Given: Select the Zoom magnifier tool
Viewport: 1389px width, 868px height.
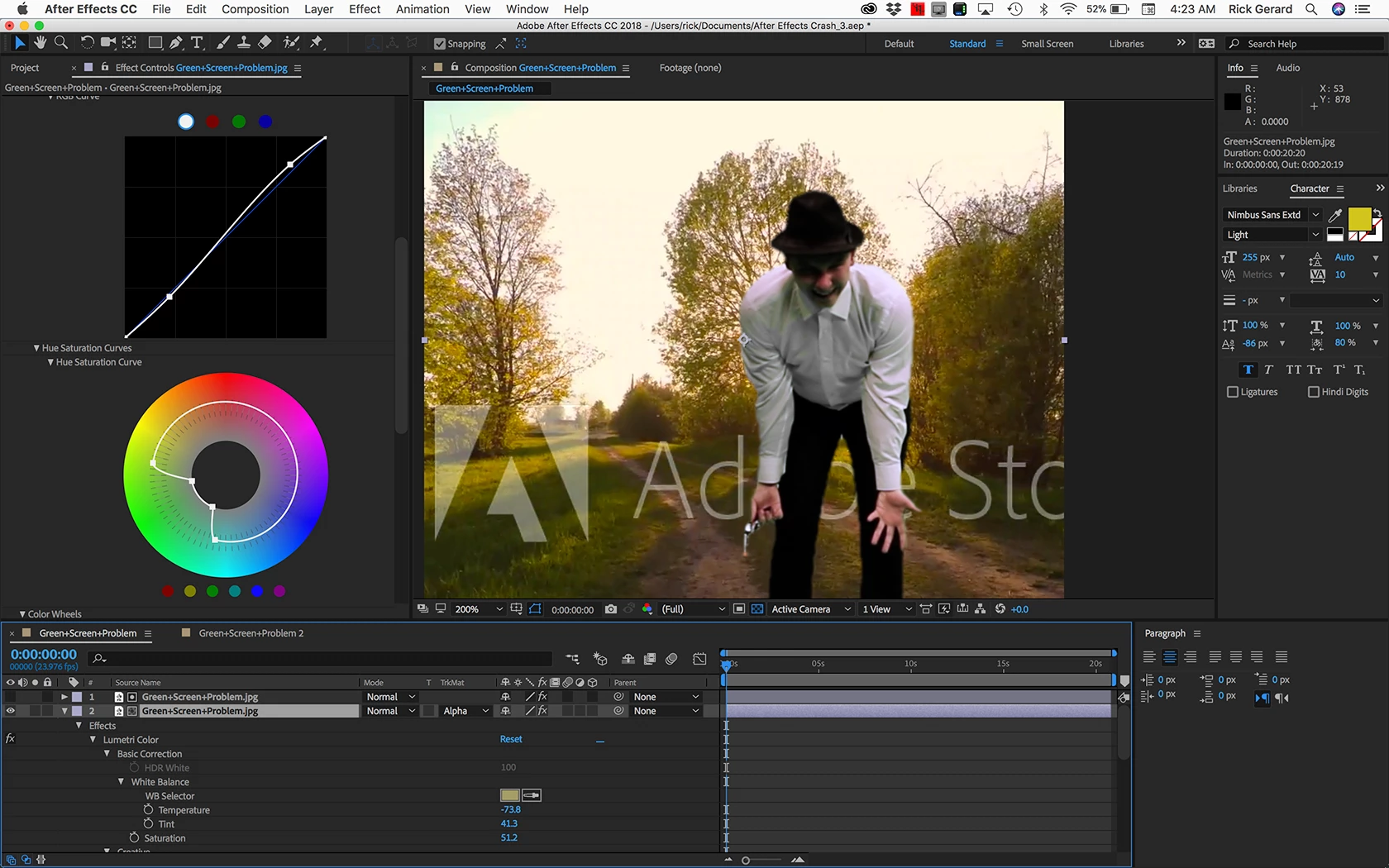Looking at the screenshot, I should (60, 42).
